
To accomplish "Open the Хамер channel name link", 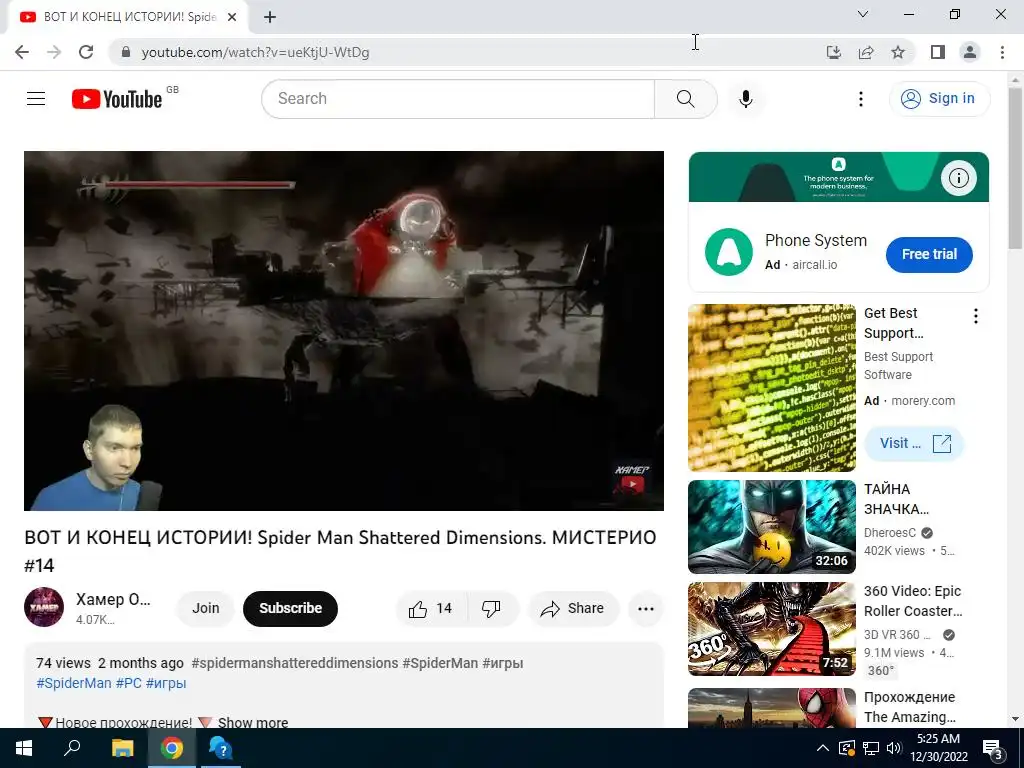I will tap(113, 600).
